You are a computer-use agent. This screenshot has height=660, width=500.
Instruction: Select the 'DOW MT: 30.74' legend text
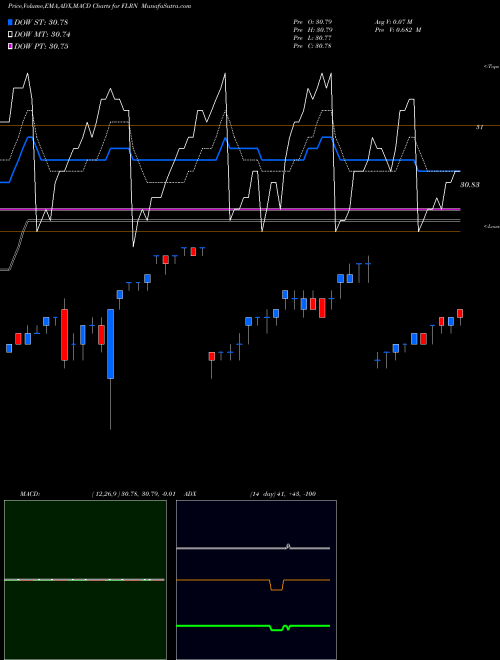tap(42, 35)
